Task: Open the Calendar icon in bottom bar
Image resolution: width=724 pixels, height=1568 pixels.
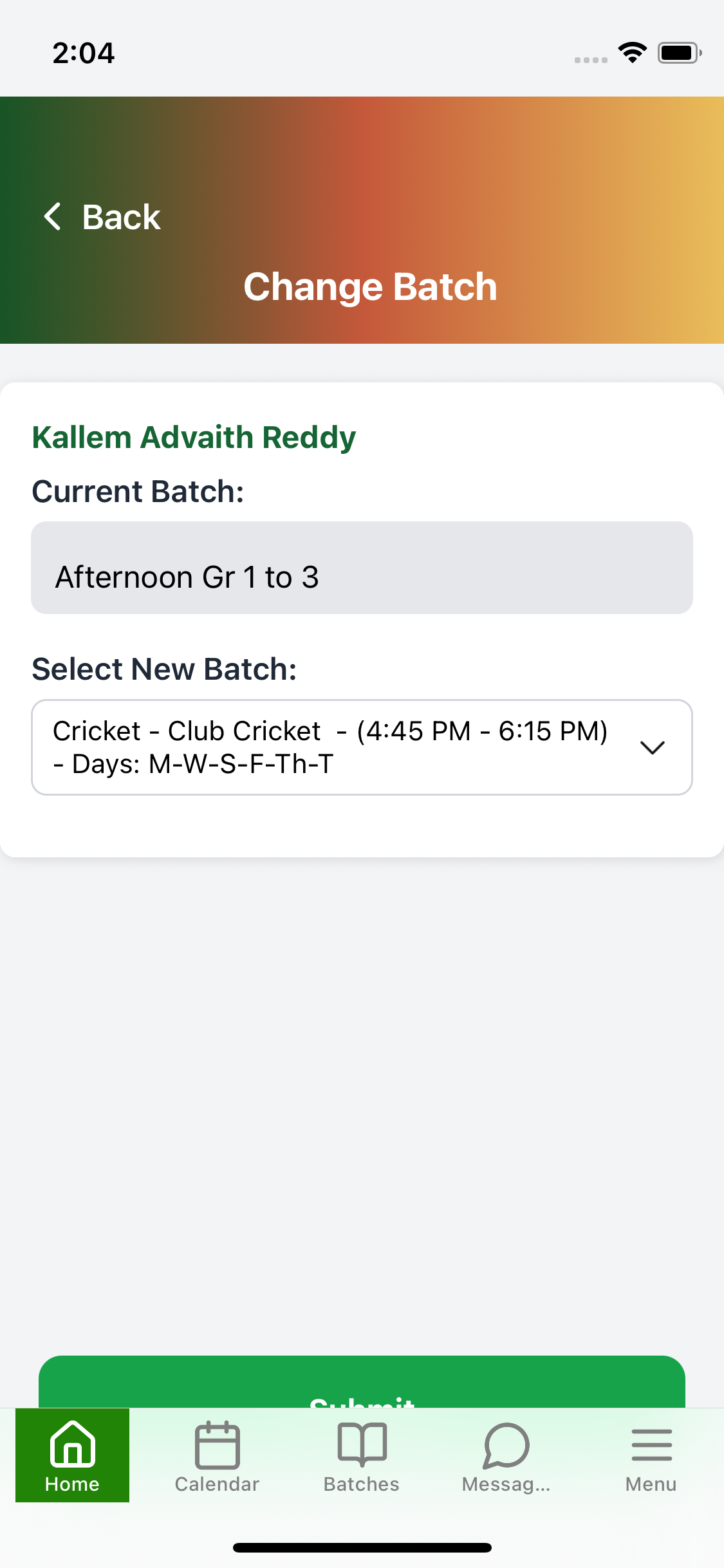Action: pyautogui.click(x=217, y=1445)
